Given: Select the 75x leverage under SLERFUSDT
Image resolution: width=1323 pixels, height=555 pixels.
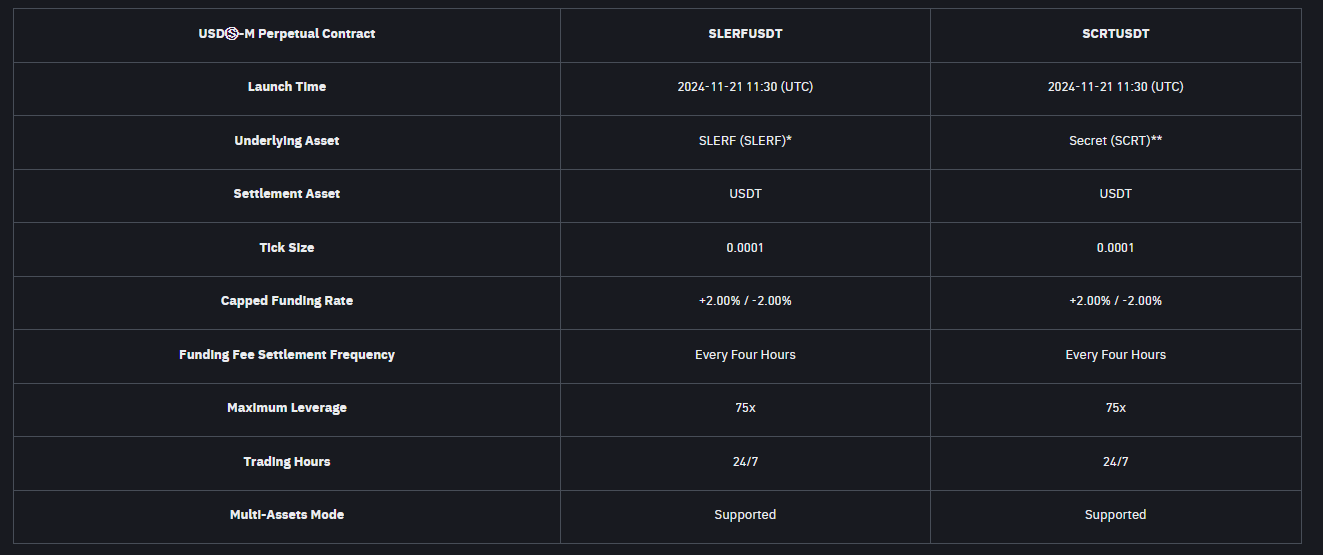Looking at the screenshot, I should point(745,408).
